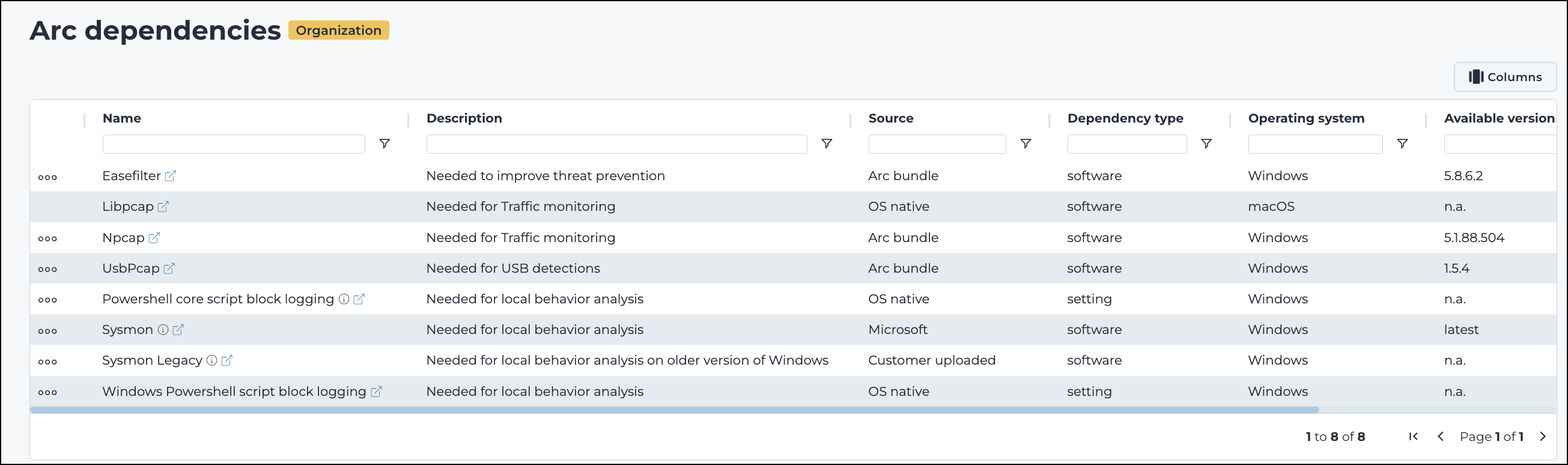
Task: Click the Sysmon Legacy info icon
Action: click(212, 360)
